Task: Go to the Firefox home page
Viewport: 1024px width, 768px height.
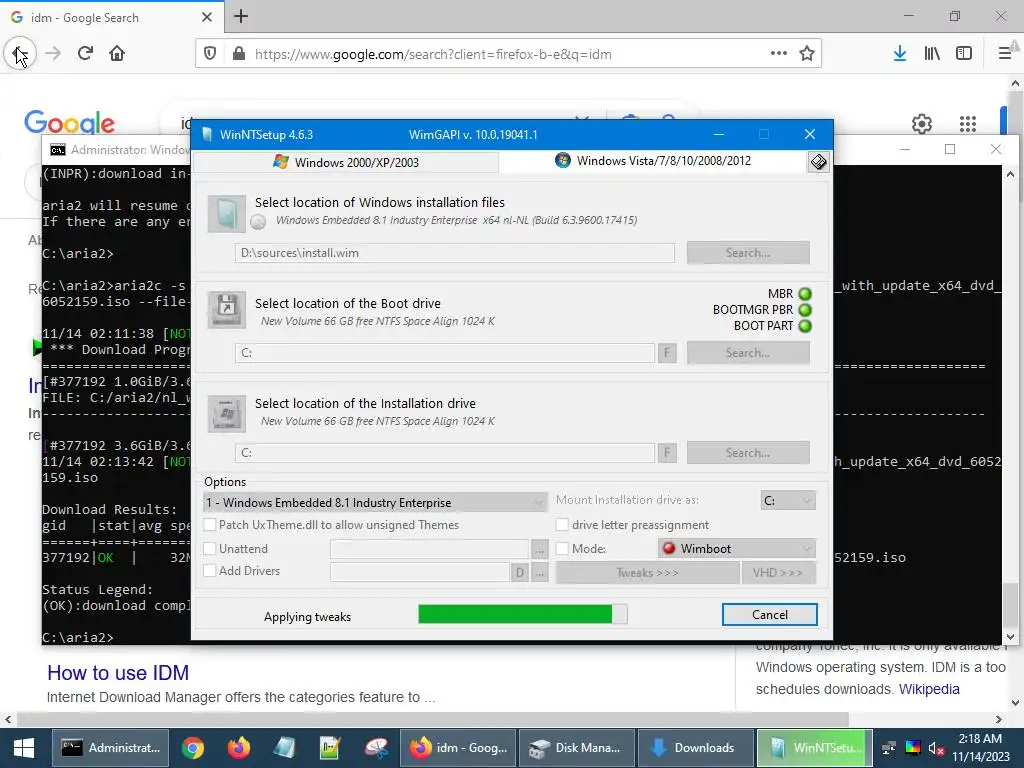Action: click(117, 54)
